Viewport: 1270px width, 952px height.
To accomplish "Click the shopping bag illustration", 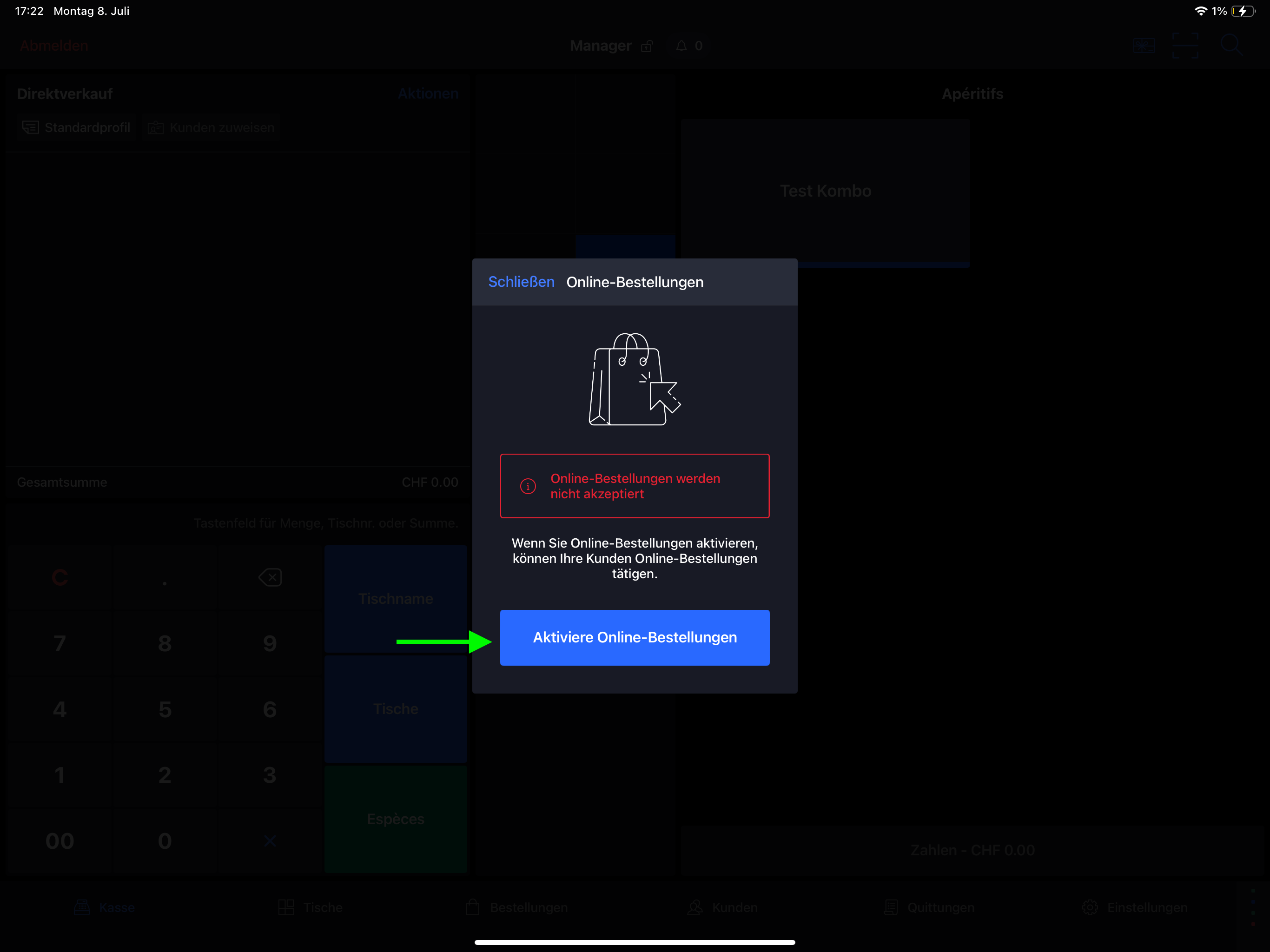I will (x=635, y=379).
